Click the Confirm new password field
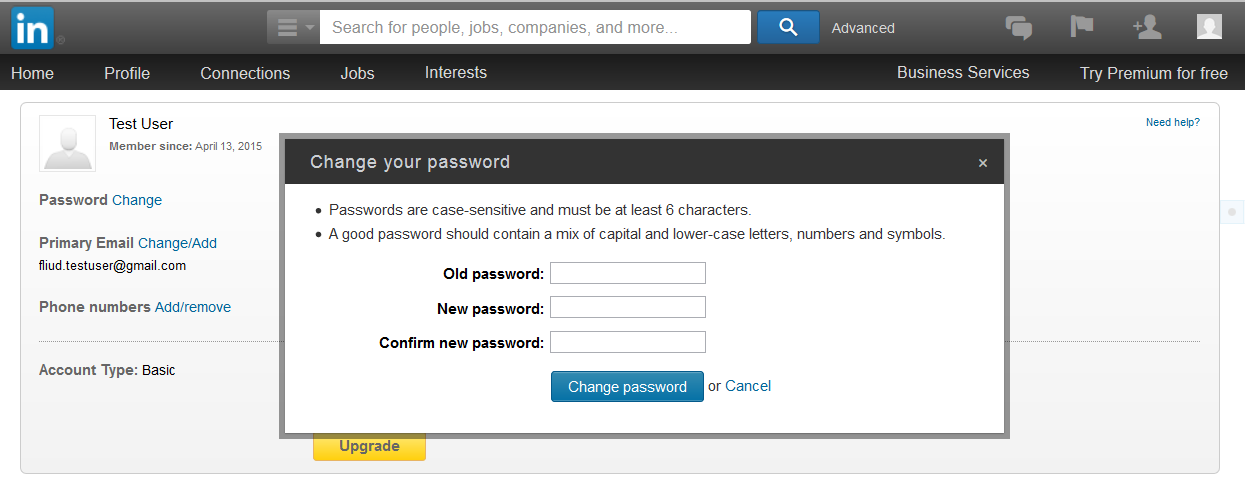The height and width of the screenshot is (481, 1245). tap(628, 343)
